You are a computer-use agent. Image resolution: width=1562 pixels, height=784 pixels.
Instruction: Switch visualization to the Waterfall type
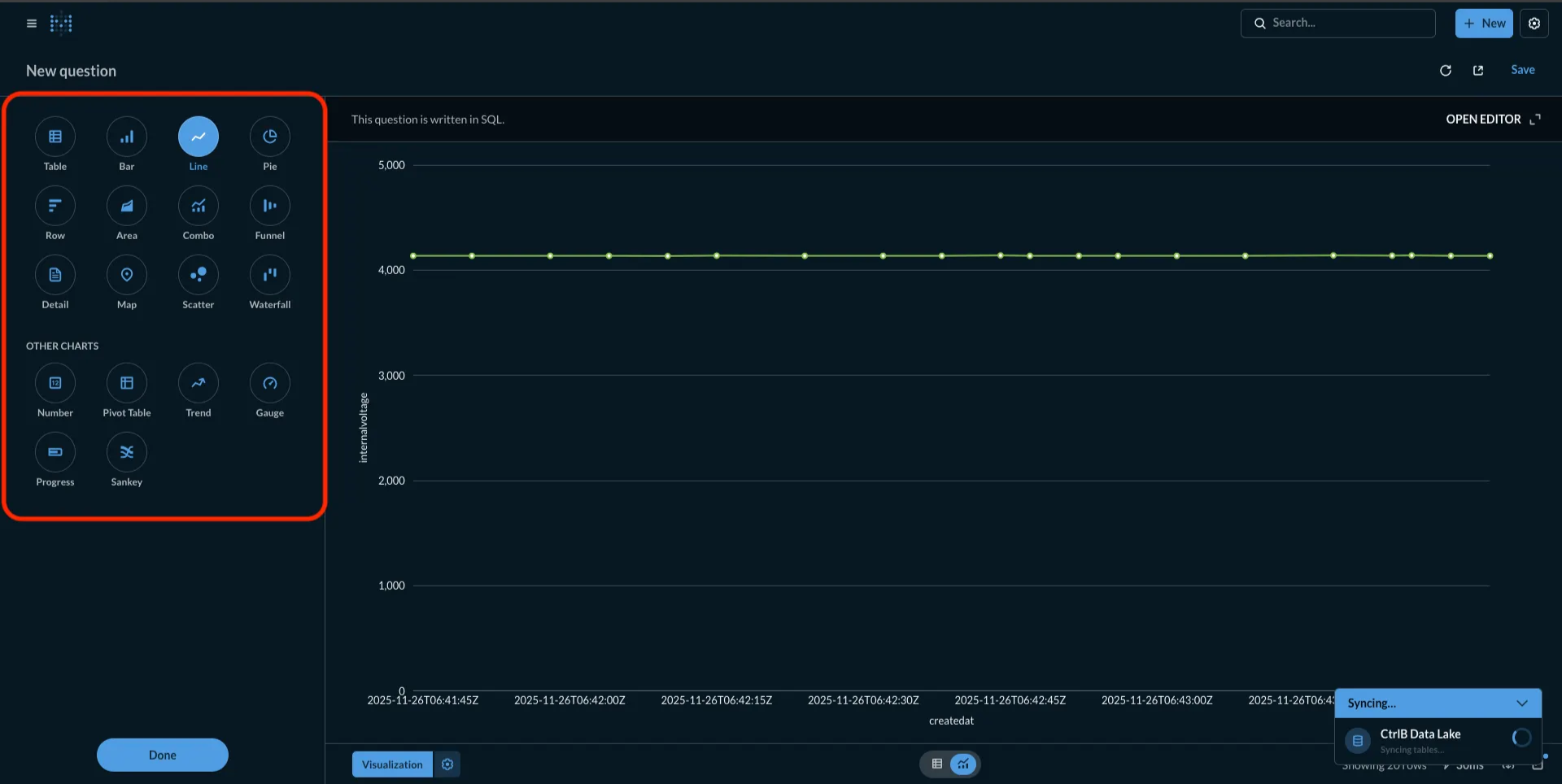pos(269,281)
